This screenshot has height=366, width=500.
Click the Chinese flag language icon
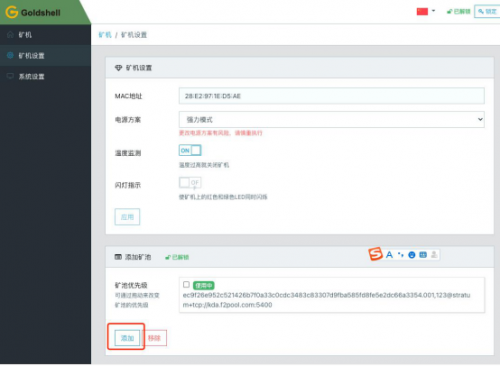click(422, 11)
